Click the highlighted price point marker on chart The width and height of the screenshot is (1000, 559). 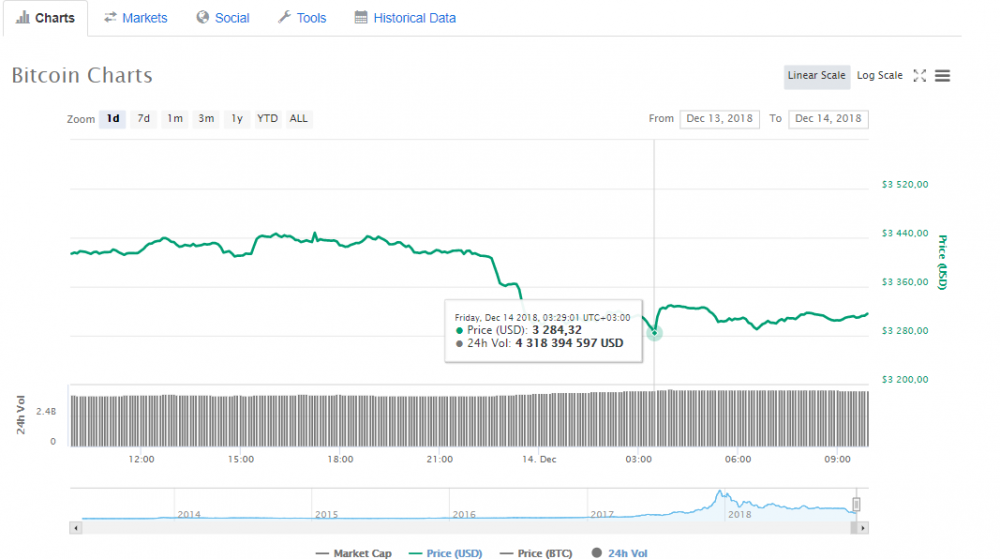[x=654, y=333]
